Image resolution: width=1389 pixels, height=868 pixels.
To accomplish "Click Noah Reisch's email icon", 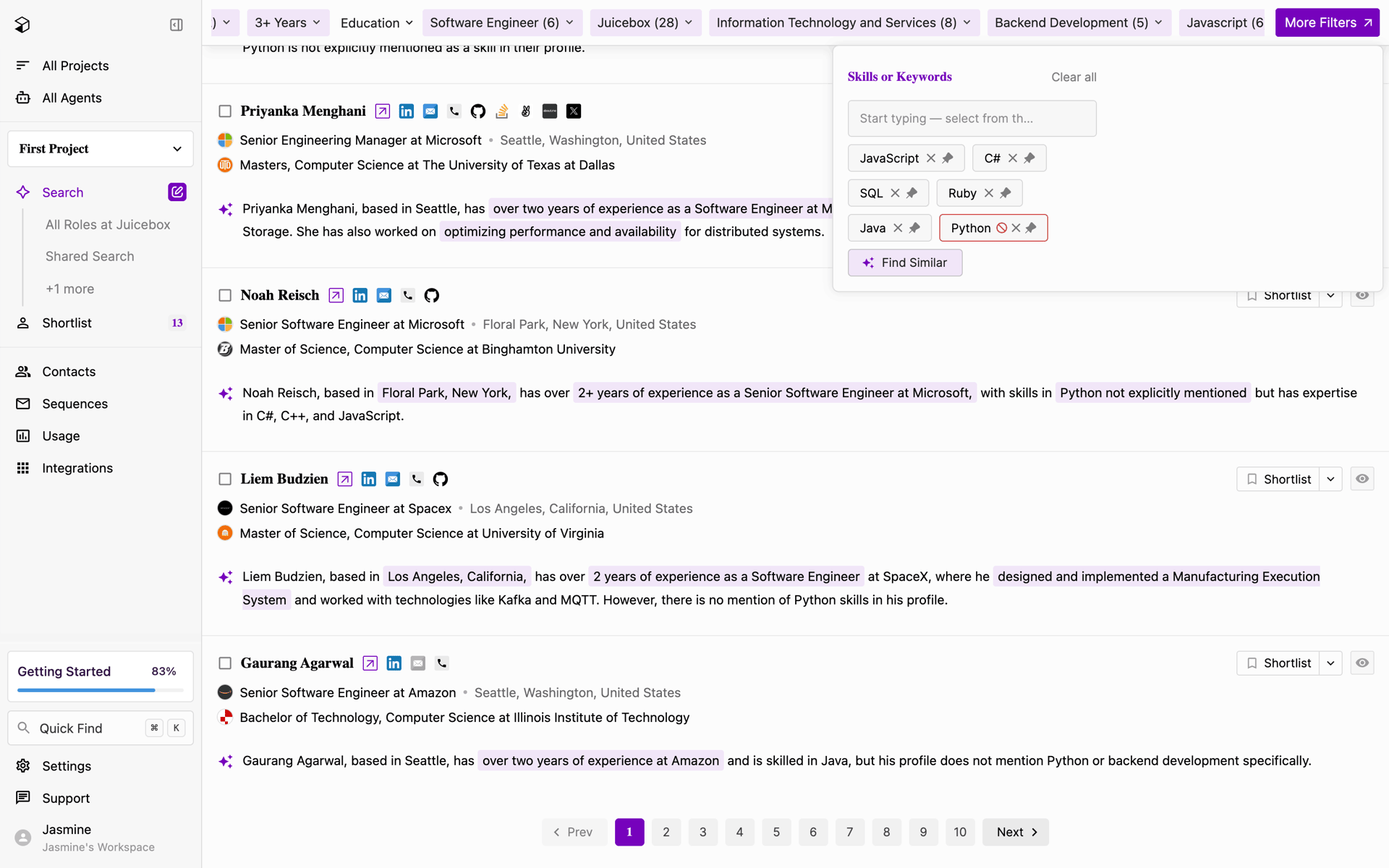I will click(x=384, y=295).
